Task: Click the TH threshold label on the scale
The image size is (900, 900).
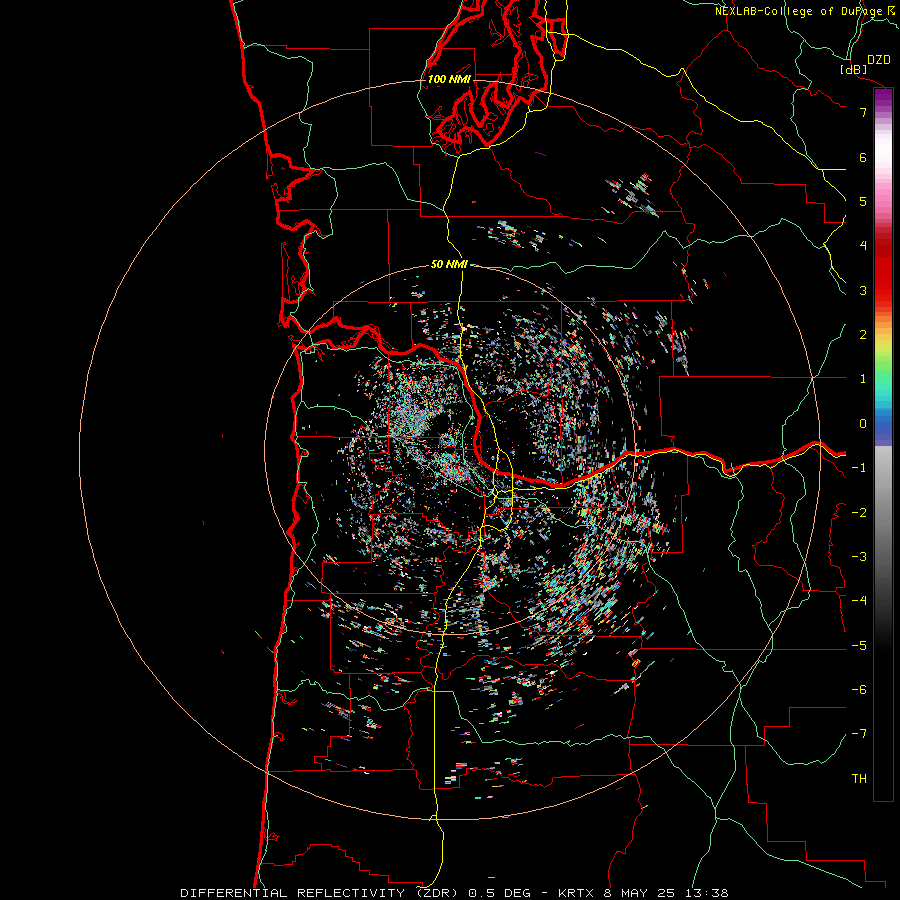Action: [859, 779]
